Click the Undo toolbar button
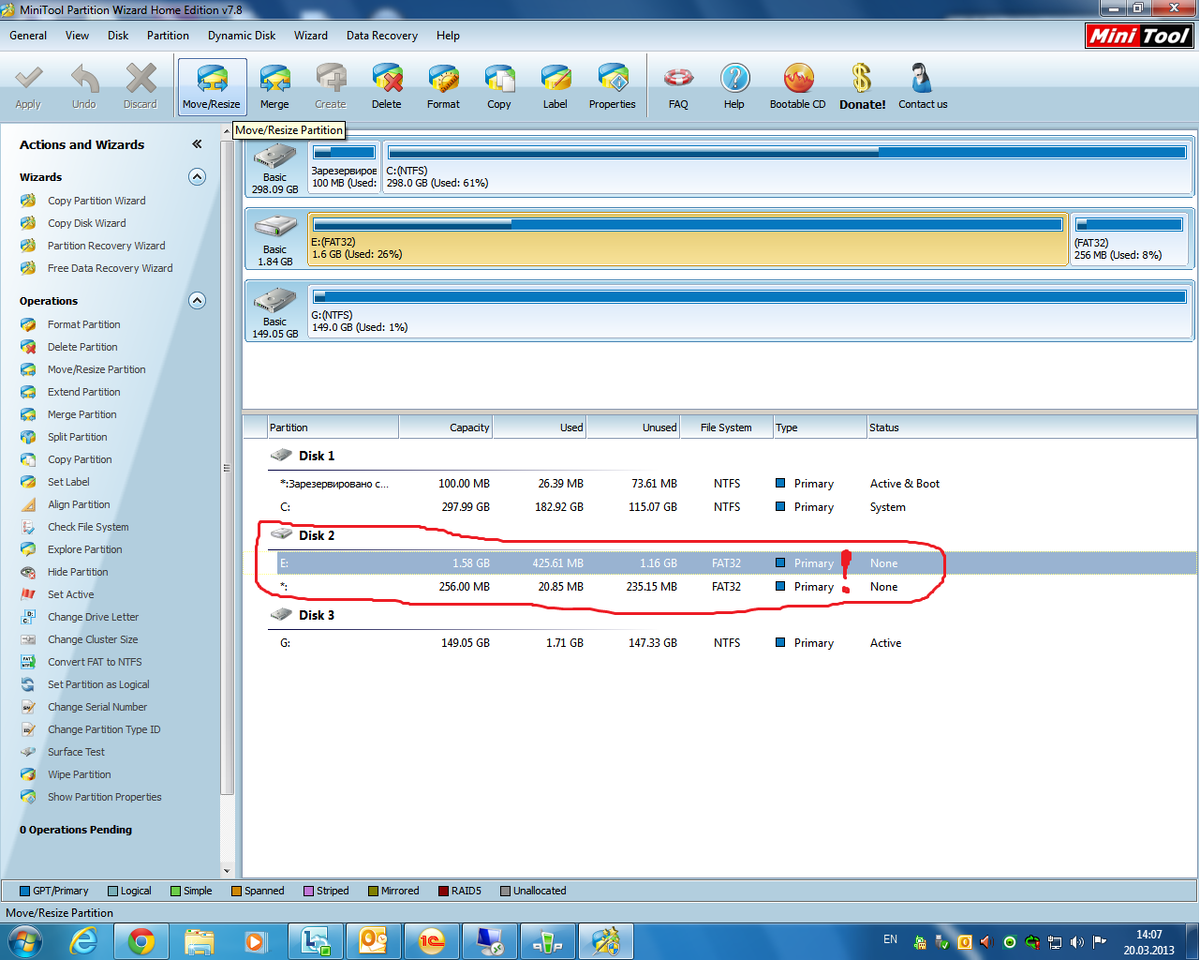The height and width of the screenshot is (960, 1200). [x=84, y=87]
